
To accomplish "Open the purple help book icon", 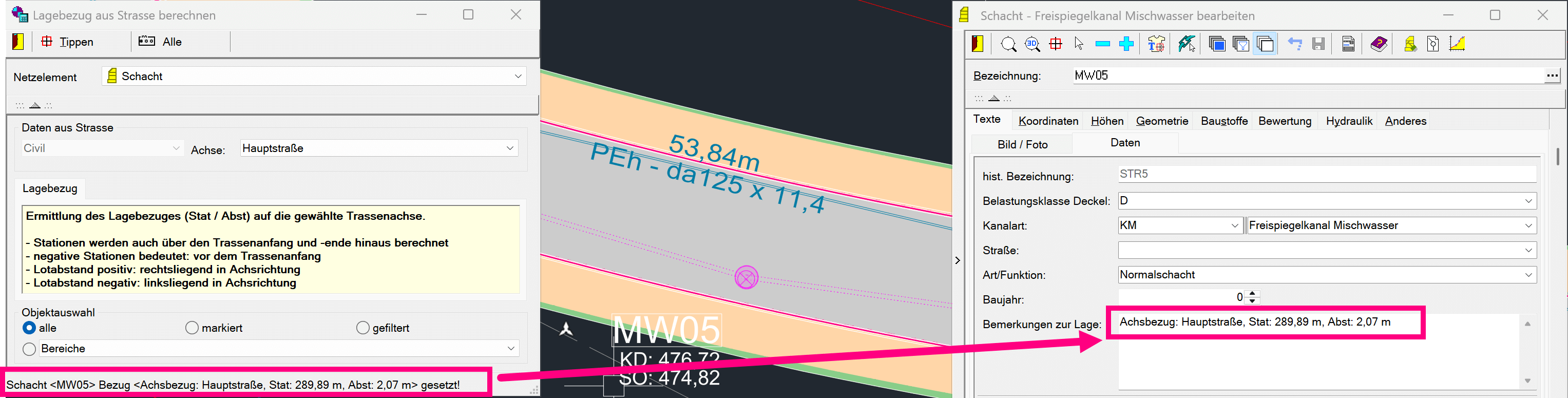I will point(1379,45).
